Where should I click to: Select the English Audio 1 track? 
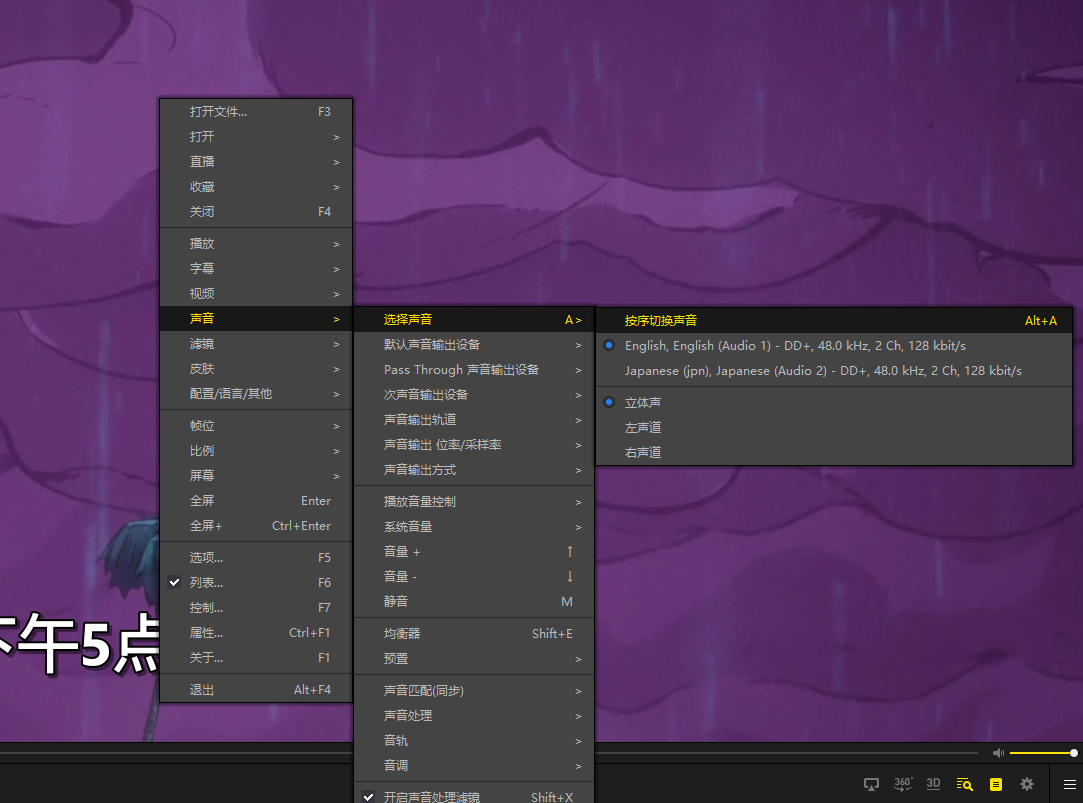coord(794,346)
